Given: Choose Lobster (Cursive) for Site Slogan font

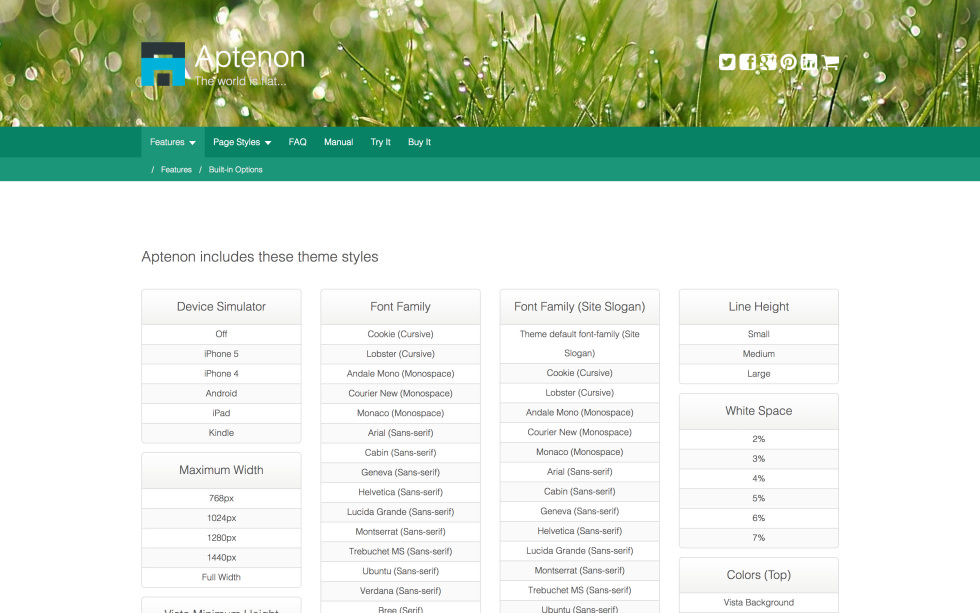Looking at the screenshot, I should [579, 392].
